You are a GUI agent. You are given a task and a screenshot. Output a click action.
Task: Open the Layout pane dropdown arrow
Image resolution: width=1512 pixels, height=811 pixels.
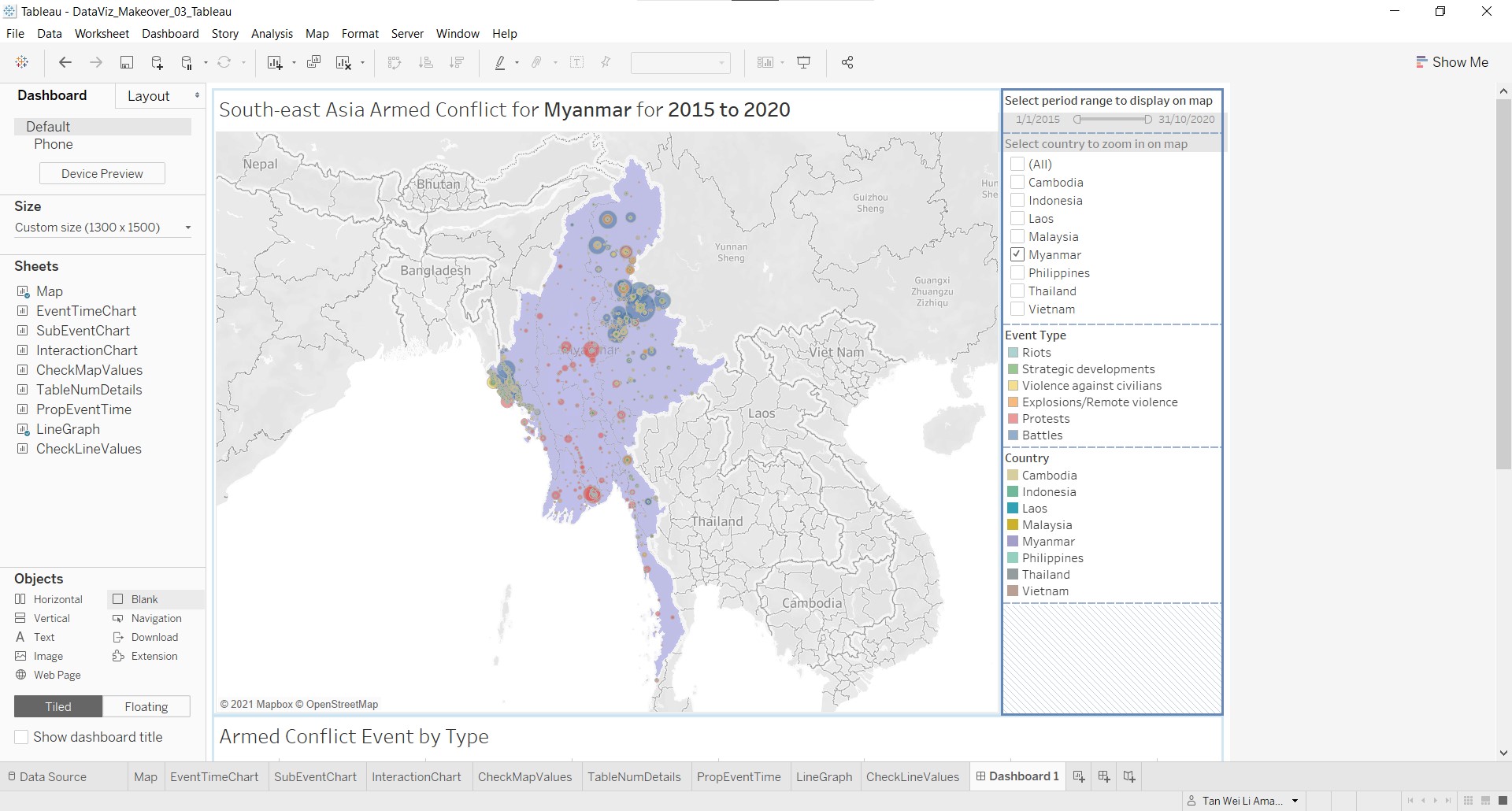pyautogui.click(x=197, y=96)
